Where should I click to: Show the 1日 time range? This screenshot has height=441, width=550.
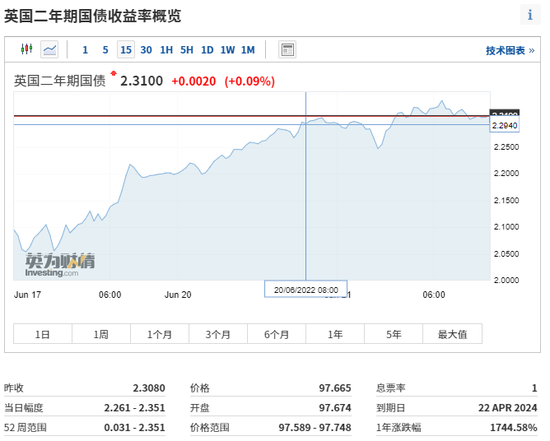42,334
